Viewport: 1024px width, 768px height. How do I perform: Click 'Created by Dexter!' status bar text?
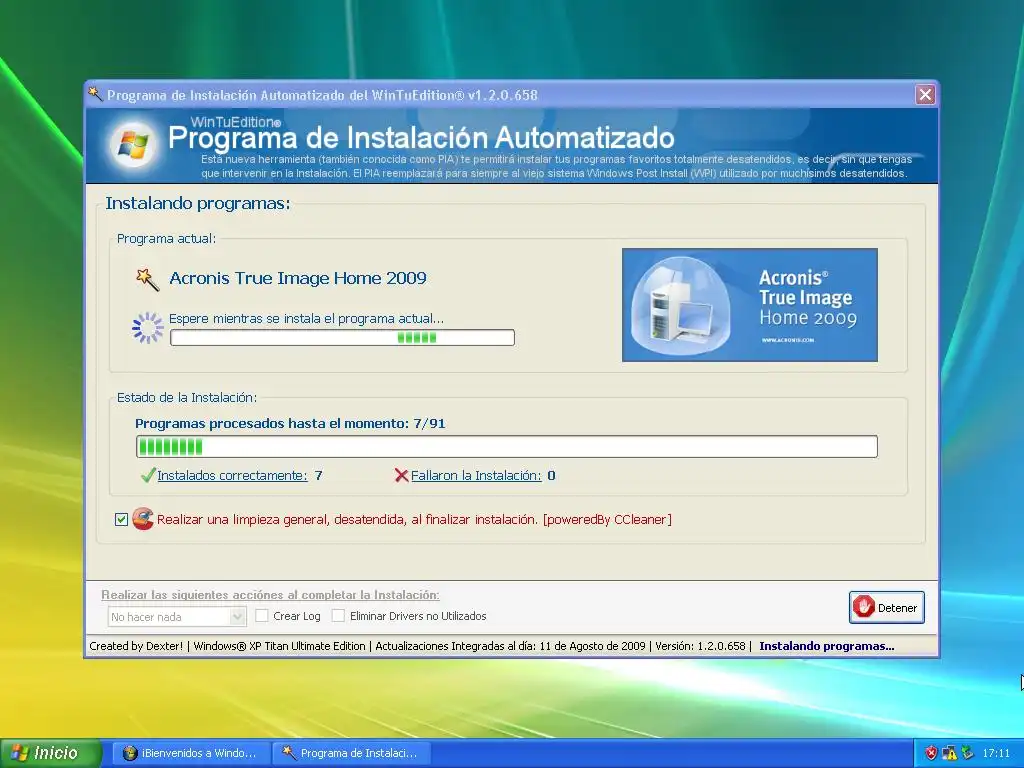[x=136, y=646]
